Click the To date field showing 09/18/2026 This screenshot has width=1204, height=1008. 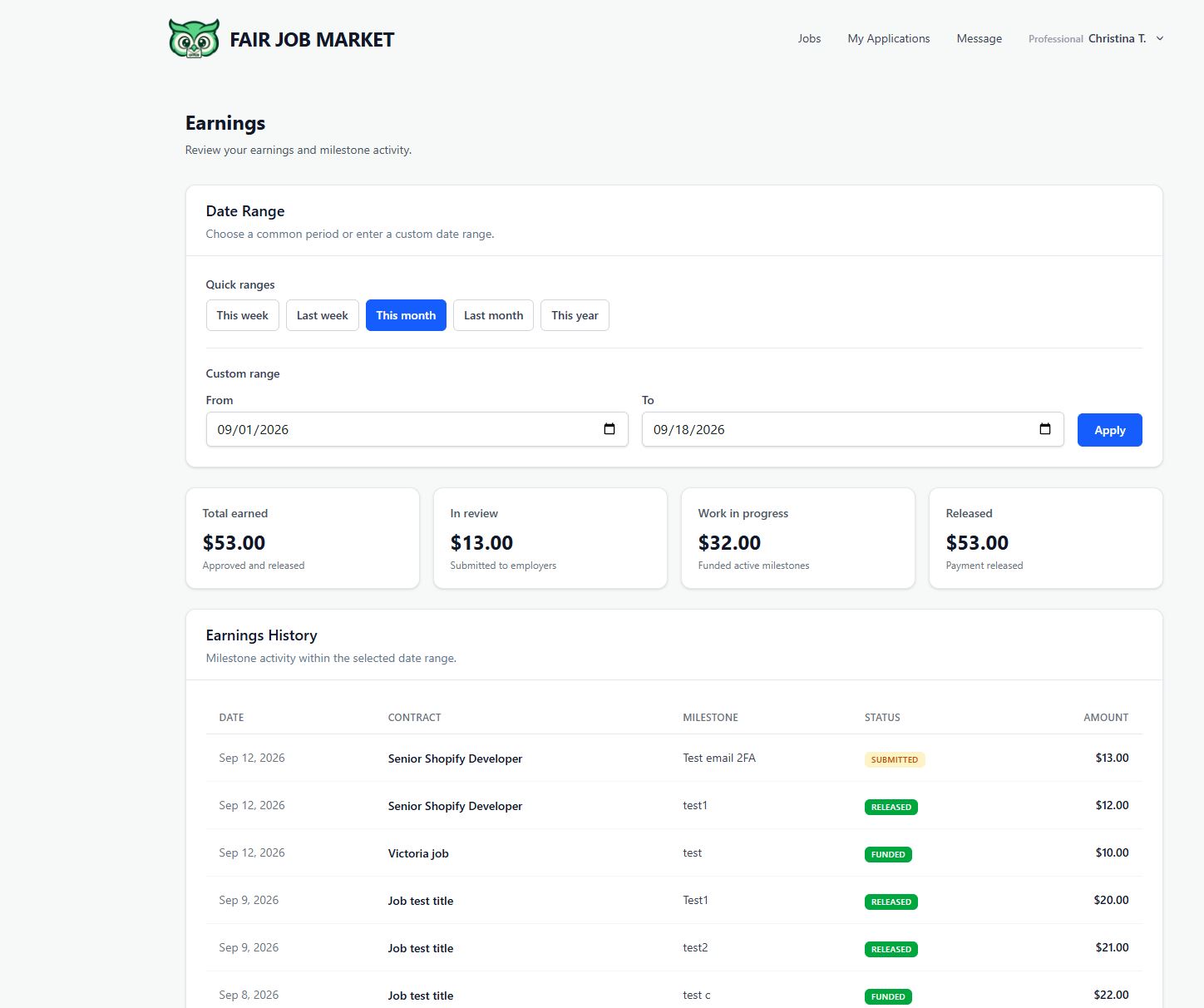853,429
